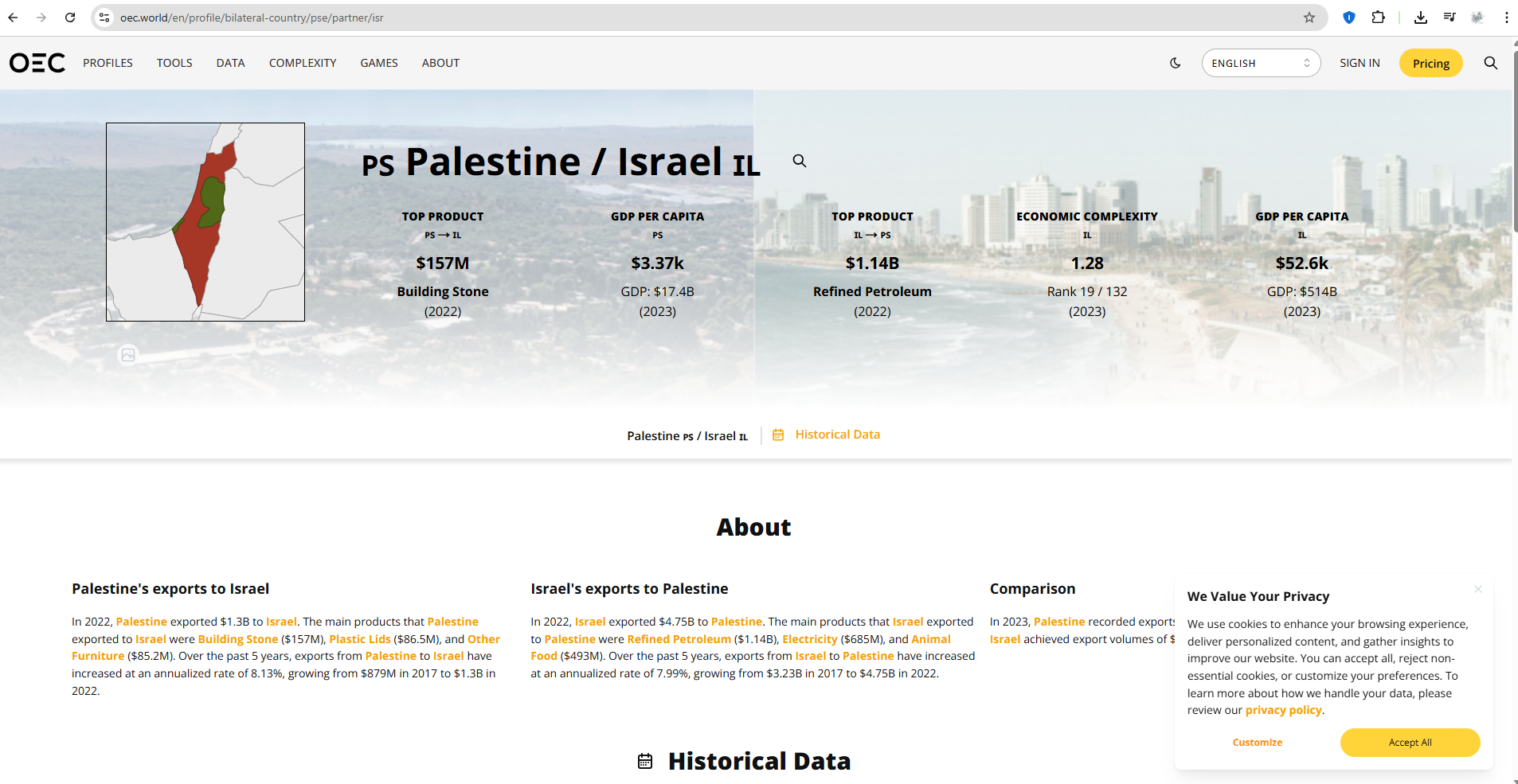Click the magnifier next to Palestine / Israel title
Viewport: 1518px width, 784px height.
coord(800,161)
